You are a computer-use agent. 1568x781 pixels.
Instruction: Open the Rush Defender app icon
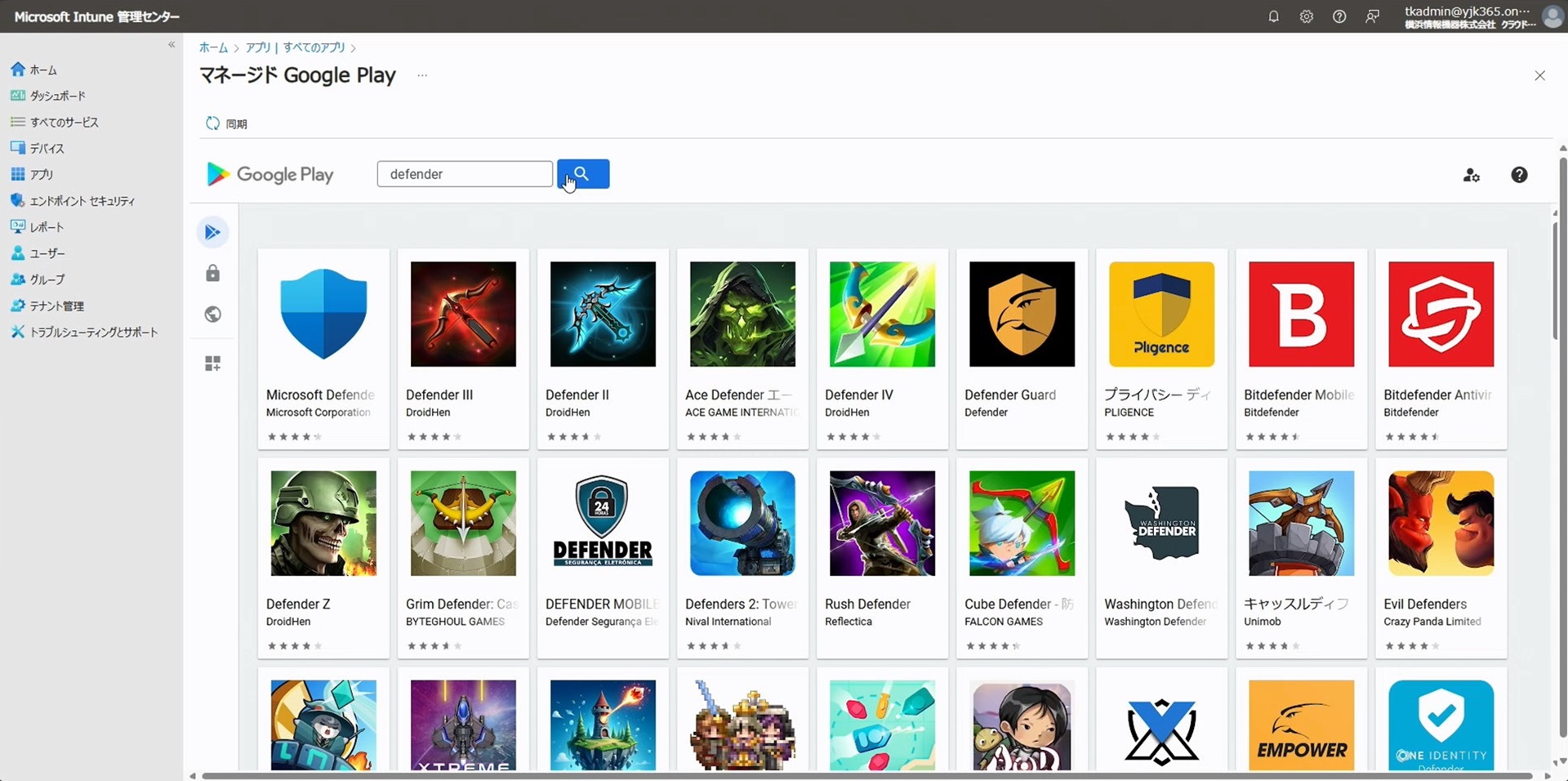[882, 523]
